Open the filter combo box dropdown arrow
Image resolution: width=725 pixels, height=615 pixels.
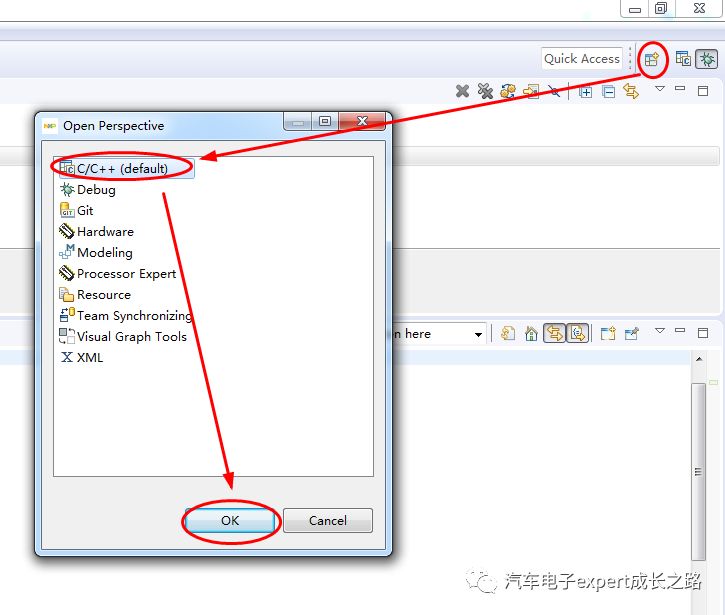pyautogui.click(x=478, y=334)
